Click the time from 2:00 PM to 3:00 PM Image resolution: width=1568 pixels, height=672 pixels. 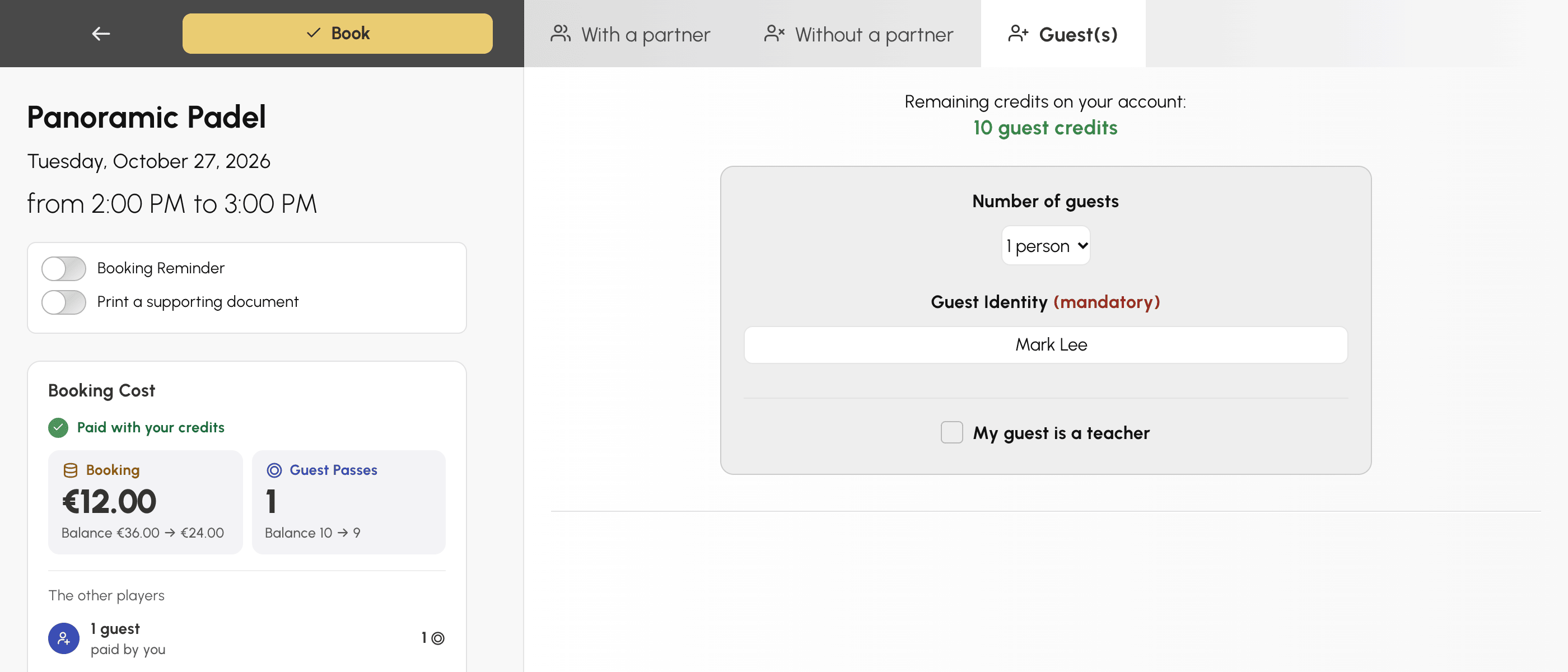click(172, 204)
